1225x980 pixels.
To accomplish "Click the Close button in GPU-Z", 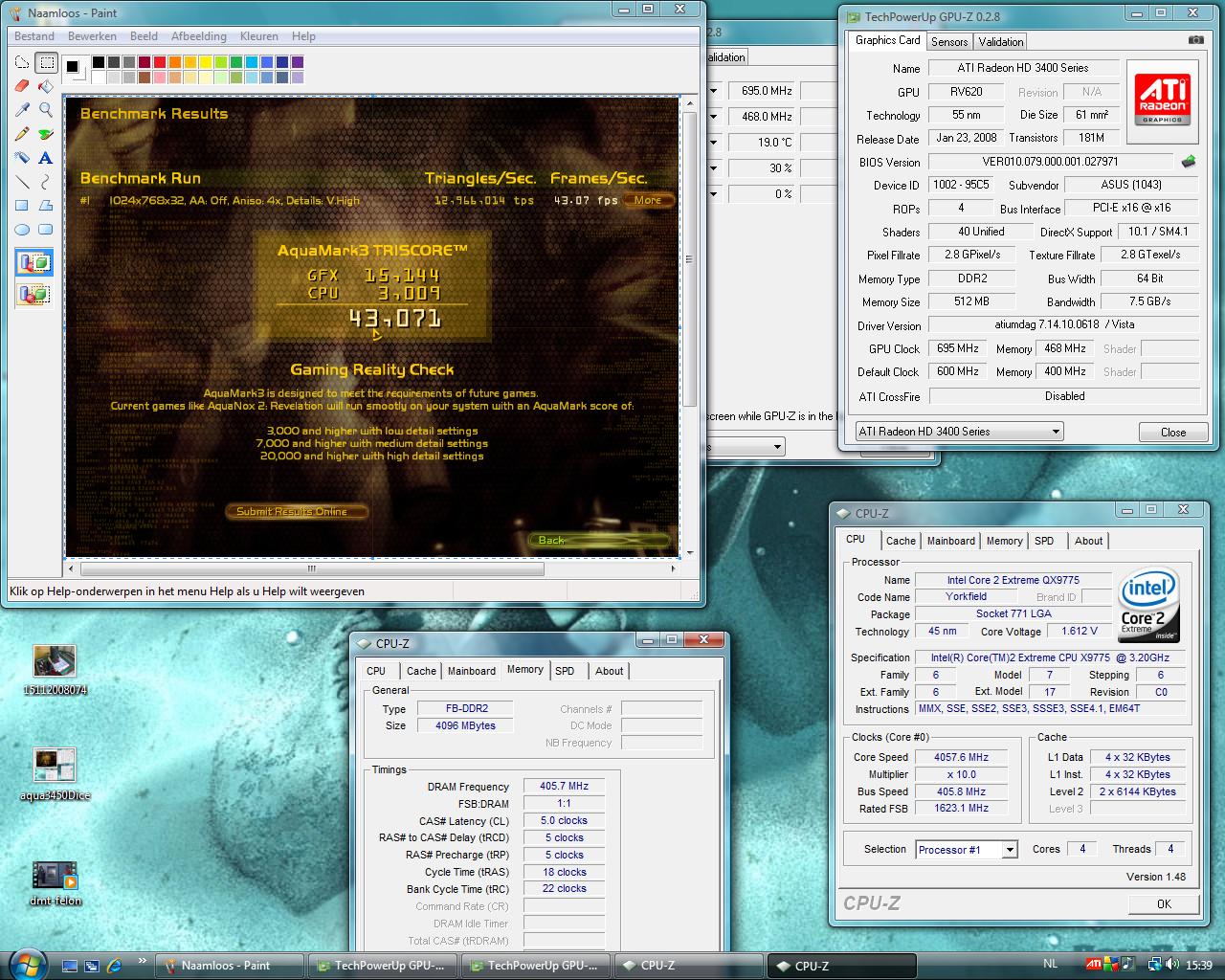I will pos(1173,432).
